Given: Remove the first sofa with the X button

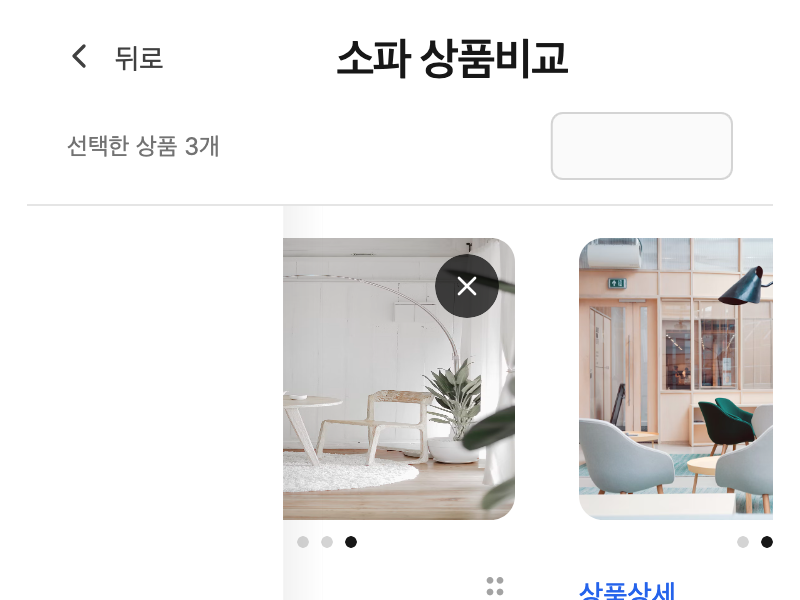Looking at the screenshot, I should [x=467, y=286].
